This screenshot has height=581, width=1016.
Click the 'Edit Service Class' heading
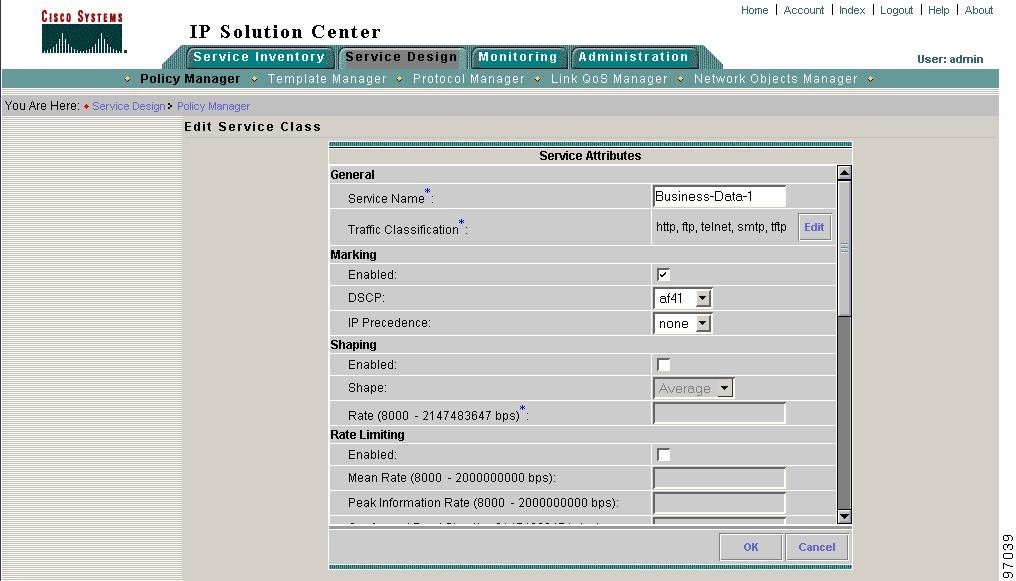[x=253, y=127]
